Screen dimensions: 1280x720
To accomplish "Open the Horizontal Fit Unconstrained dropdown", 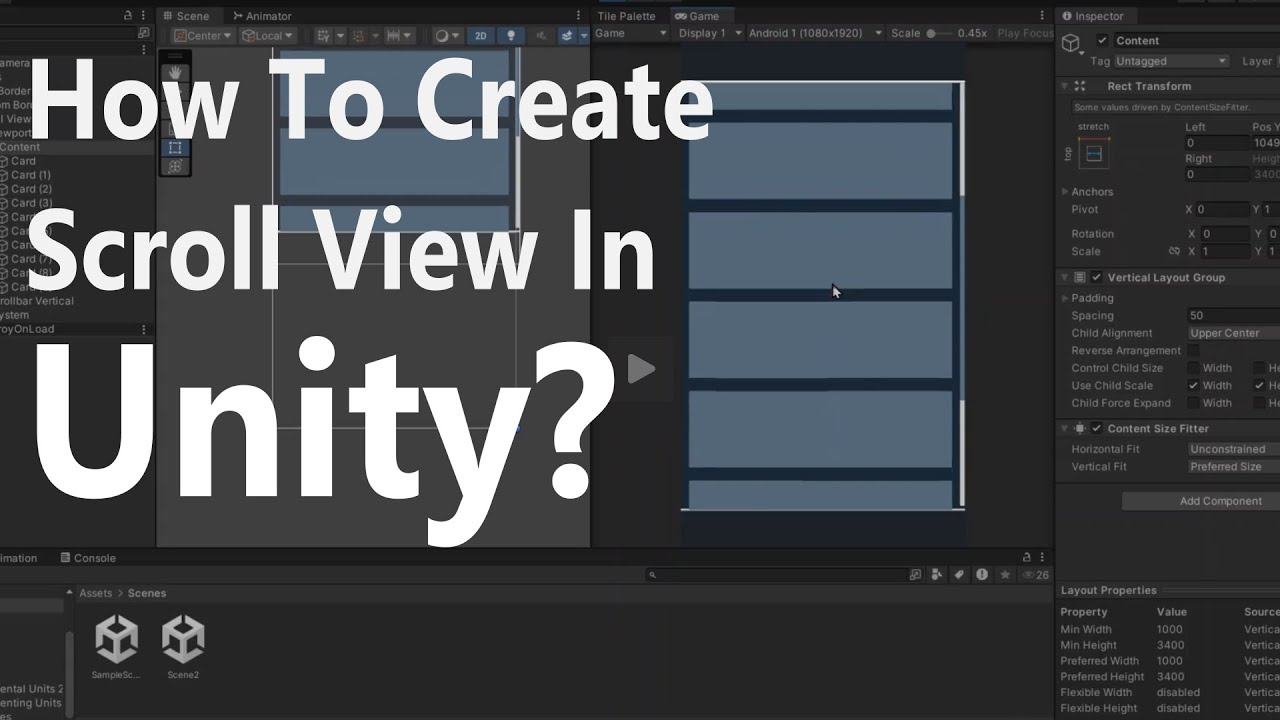I will point(1232,450).
